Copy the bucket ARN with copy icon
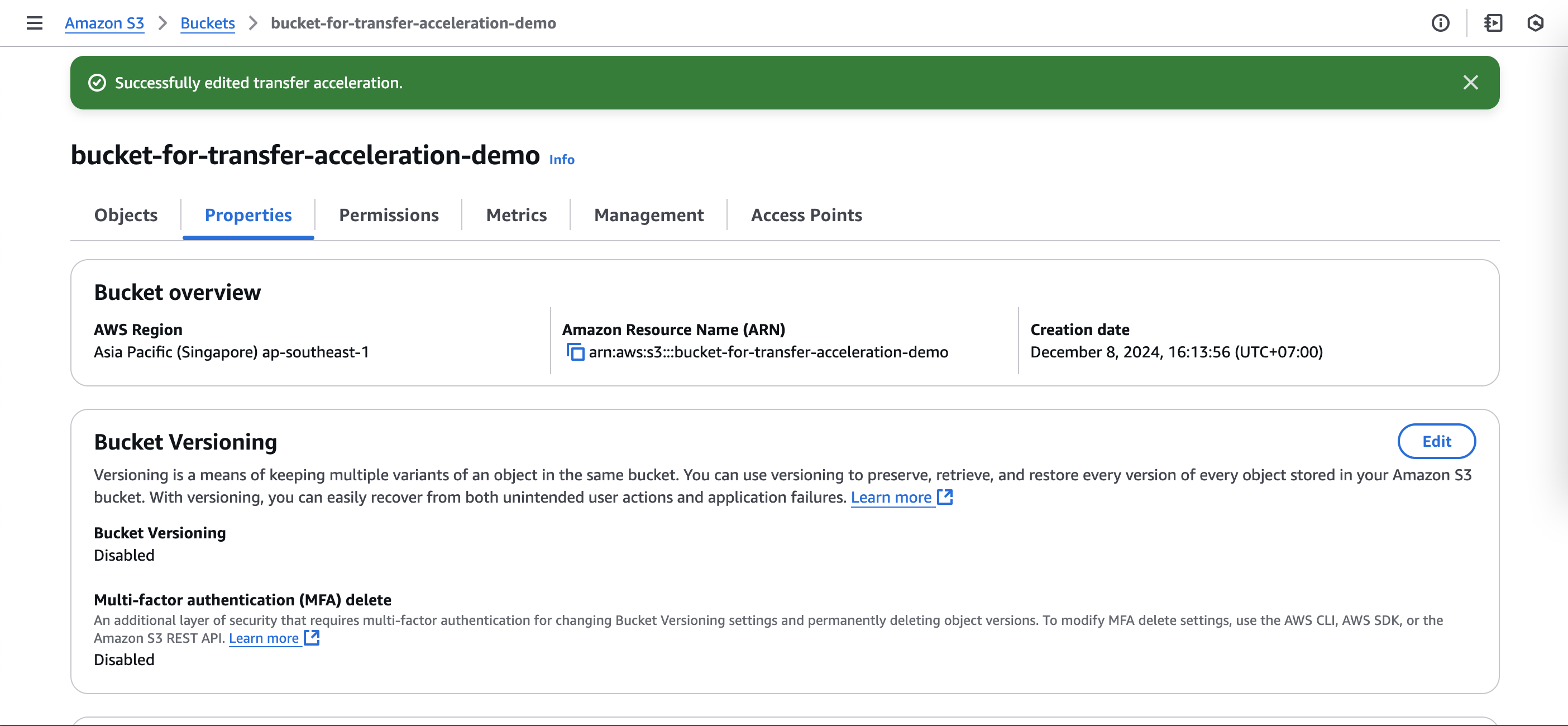1568x726 pixels. point(575,352)
